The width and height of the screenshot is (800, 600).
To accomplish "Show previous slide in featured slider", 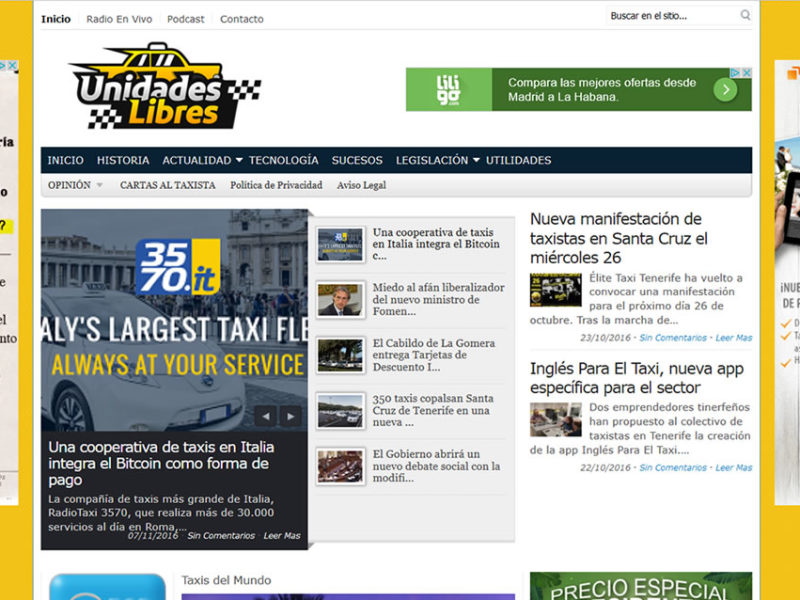I will tap(266, 416).
